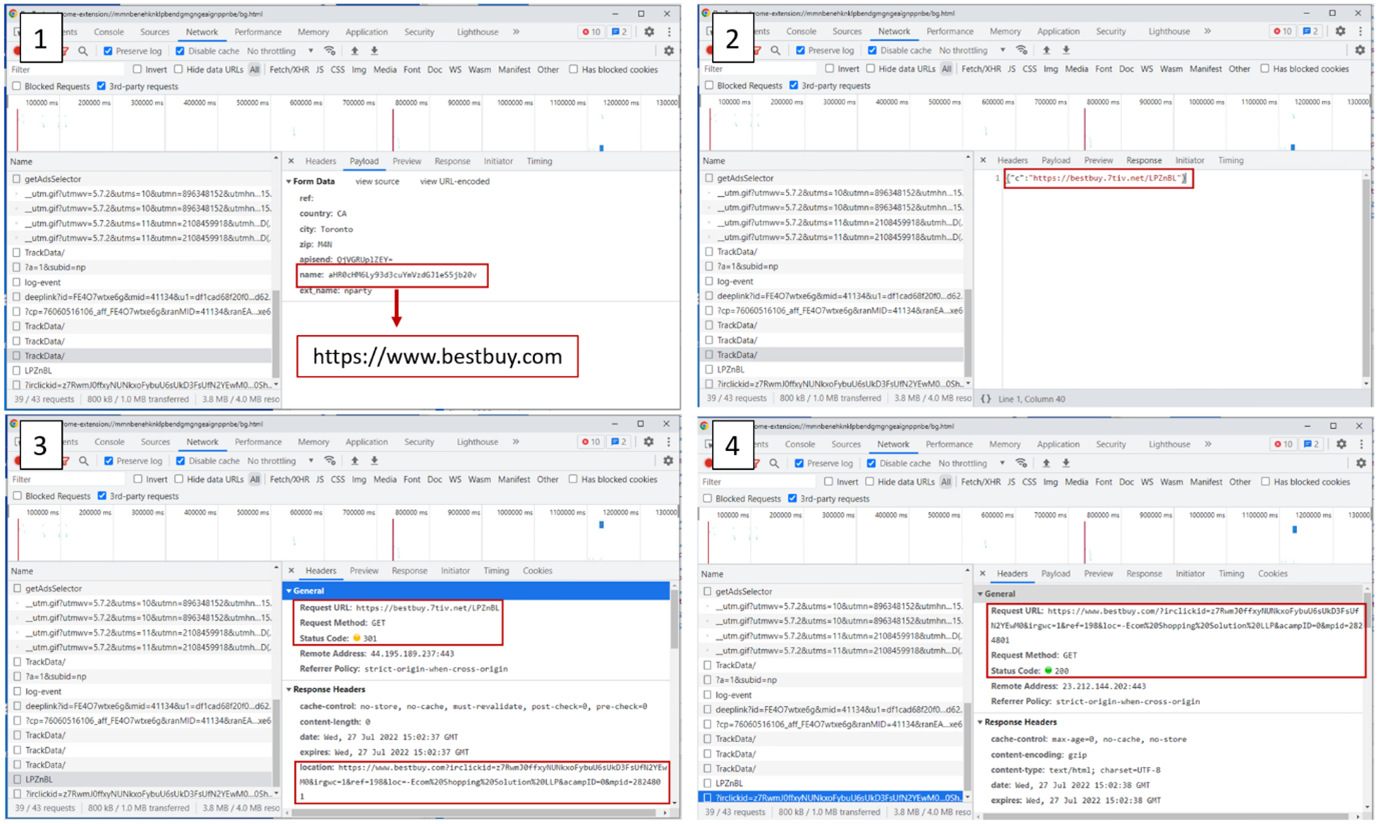
Task: Open Network settings gear in window 4
Action: tap(1361, 463)
